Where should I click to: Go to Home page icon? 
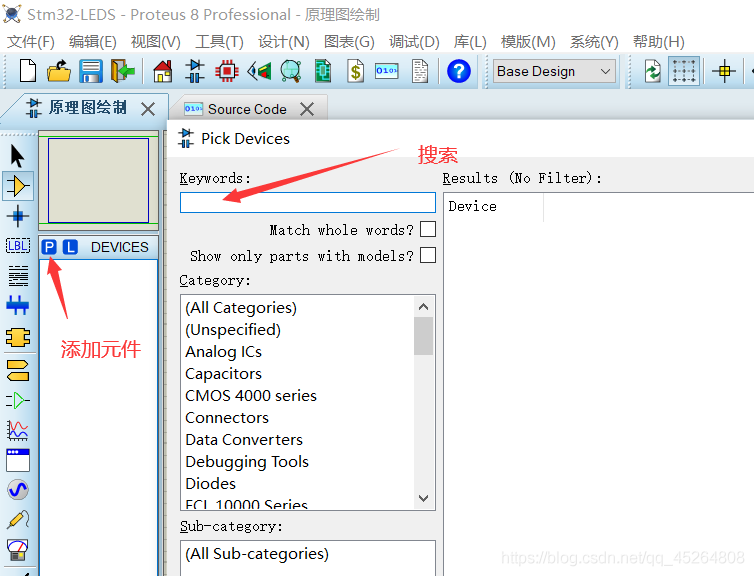[x=163, y=71]
